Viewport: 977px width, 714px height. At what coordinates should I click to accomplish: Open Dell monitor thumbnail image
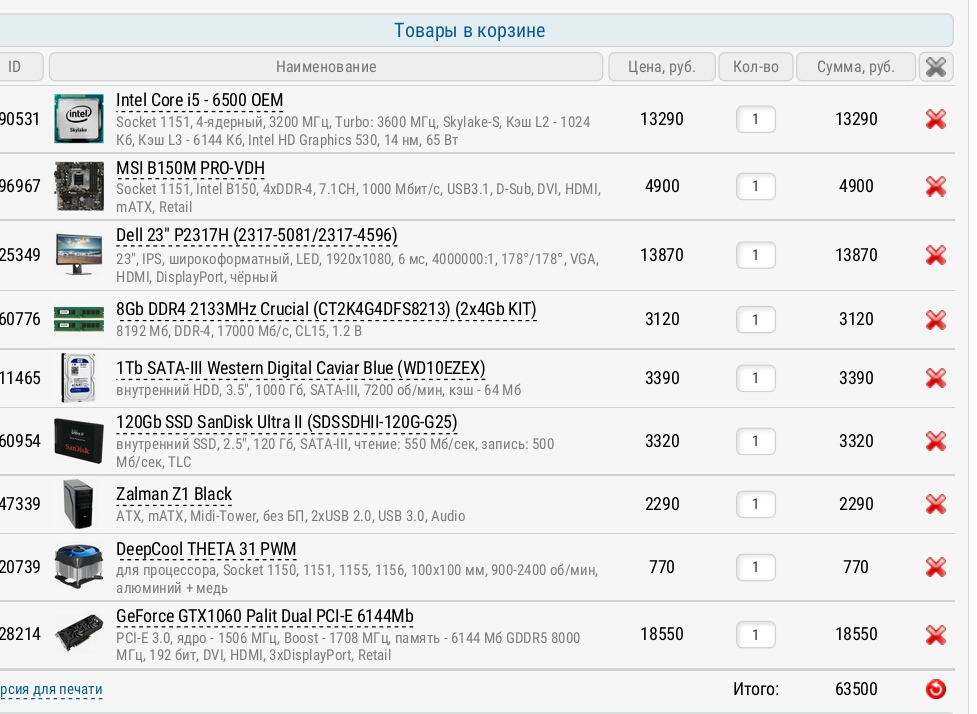coord(79,255)
